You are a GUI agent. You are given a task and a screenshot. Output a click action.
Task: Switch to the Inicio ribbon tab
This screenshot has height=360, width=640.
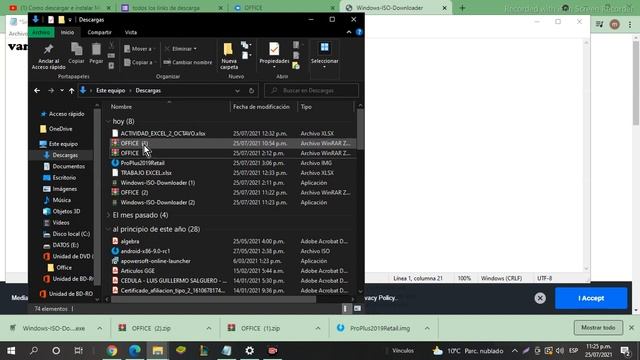coord(67,32)
